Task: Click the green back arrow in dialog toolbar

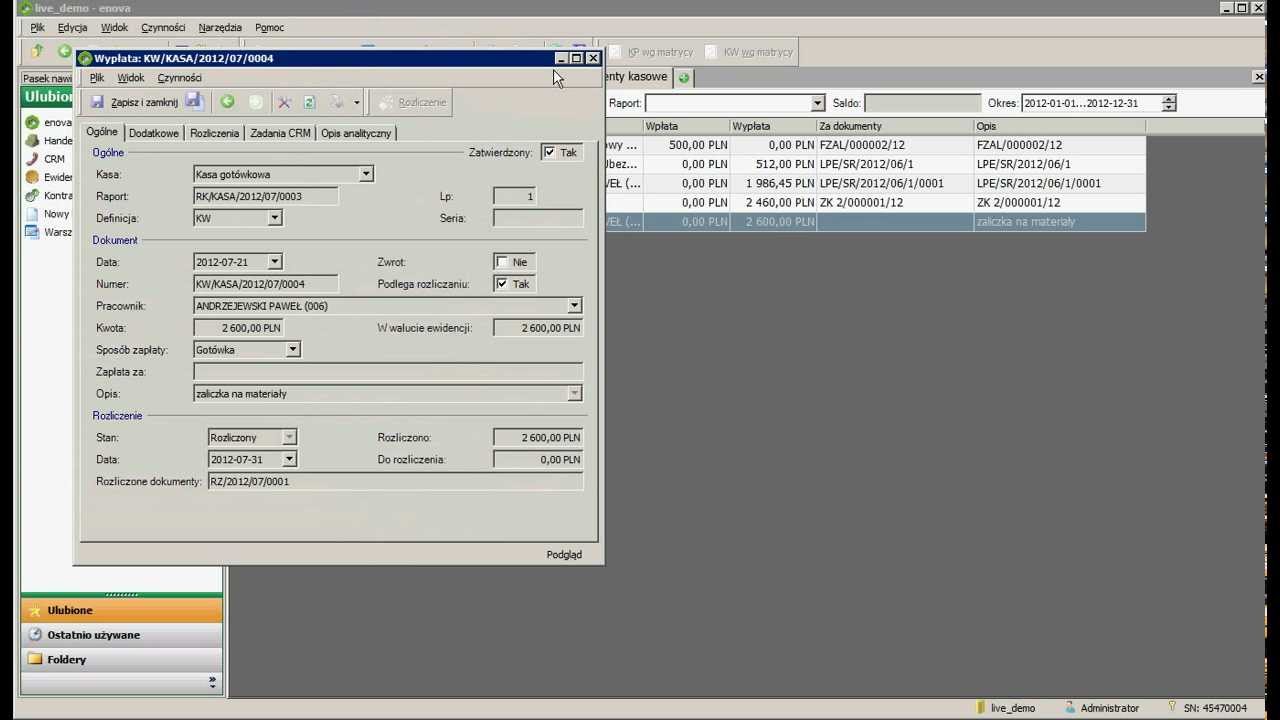Action: pyautogui.click(x=227, y=102)
